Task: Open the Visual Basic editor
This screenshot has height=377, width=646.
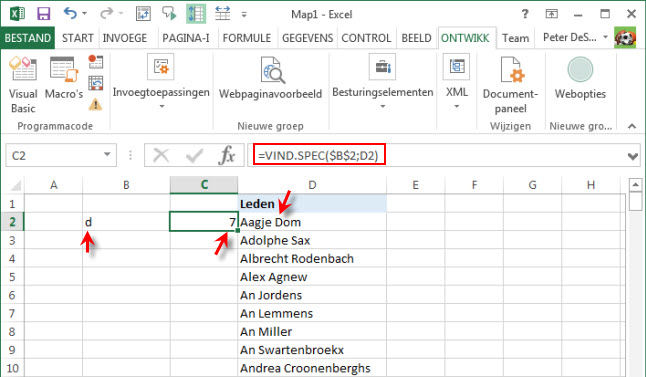Action: pos(23,85)
